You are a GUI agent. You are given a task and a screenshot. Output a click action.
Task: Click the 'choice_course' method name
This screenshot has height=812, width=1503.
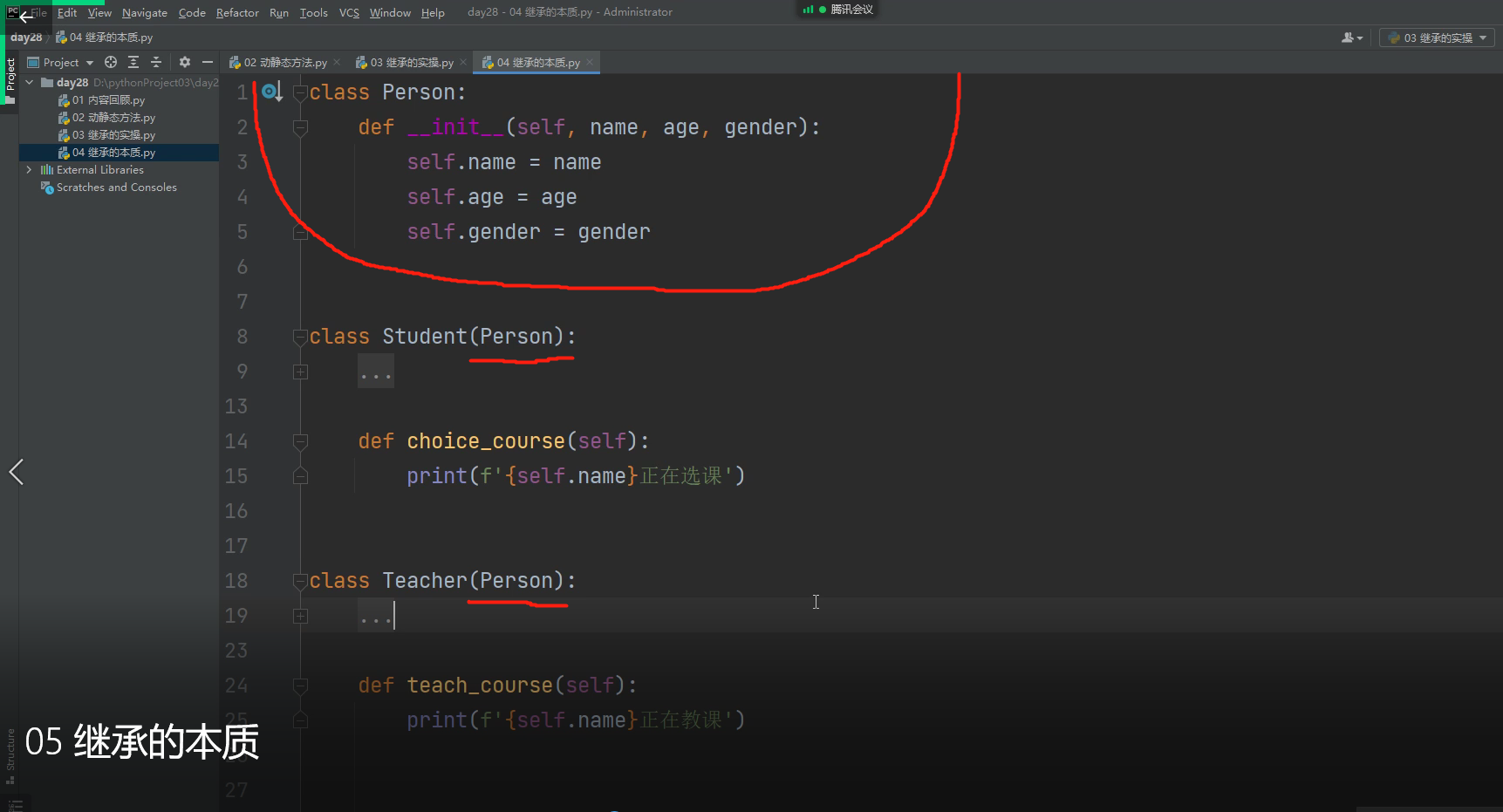coord(486,441)
